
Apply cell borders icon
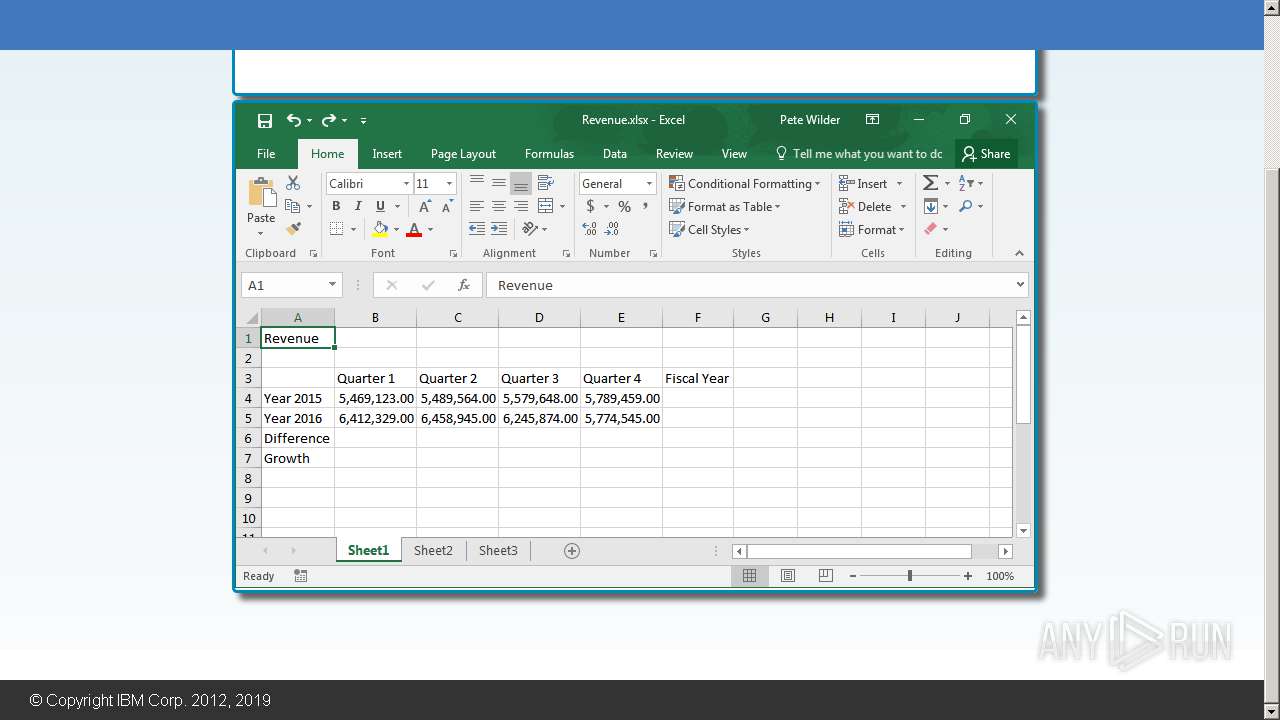[x=336, y=229]
